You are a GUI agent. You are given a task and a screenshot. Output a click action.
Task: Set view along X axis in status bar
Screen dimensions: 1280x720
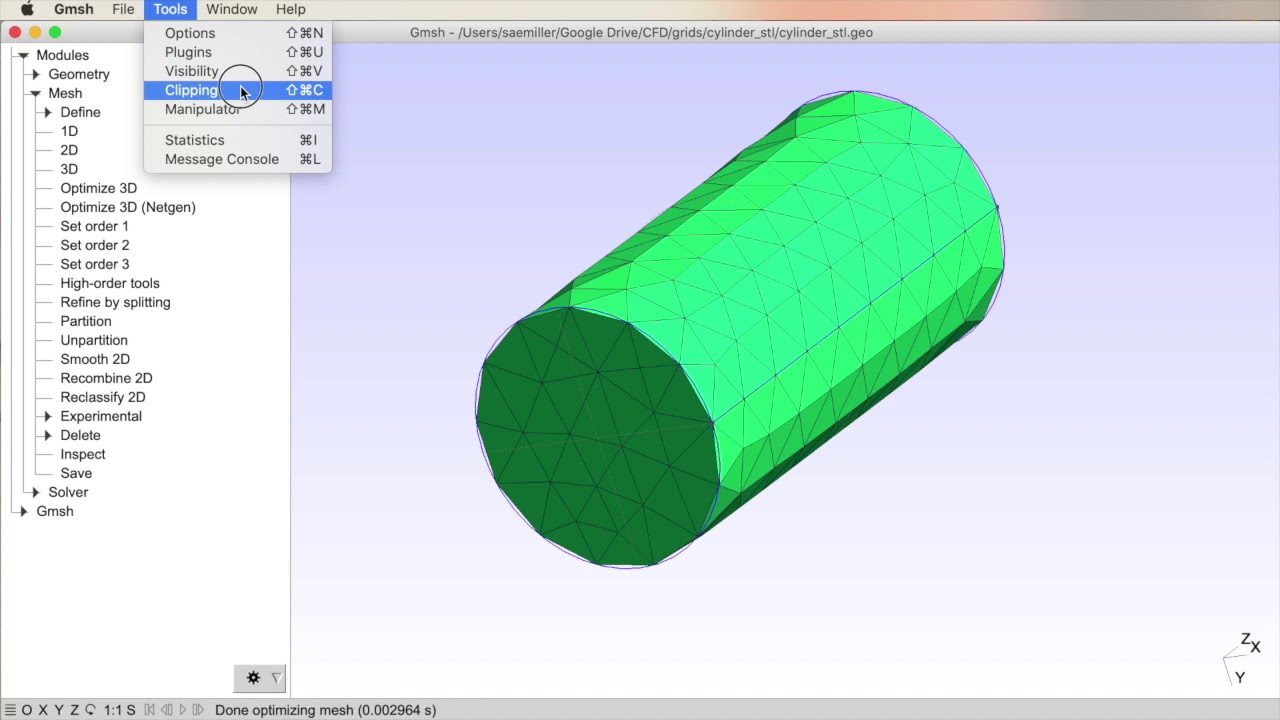(43, 710)
